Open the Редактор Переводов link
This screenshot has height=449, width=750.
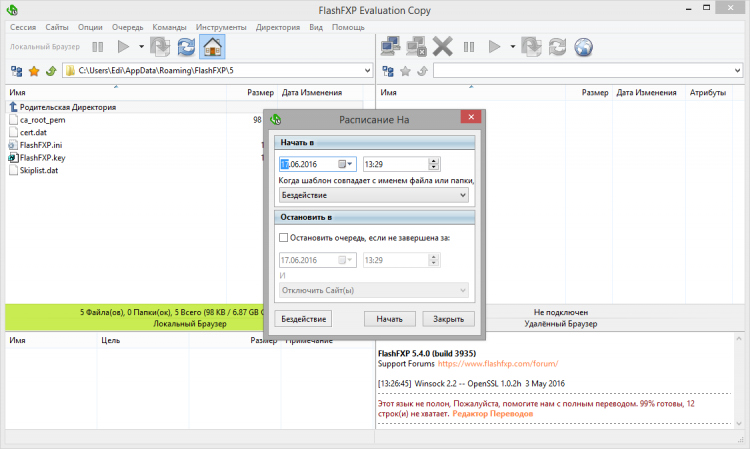[x=492, y=414]
